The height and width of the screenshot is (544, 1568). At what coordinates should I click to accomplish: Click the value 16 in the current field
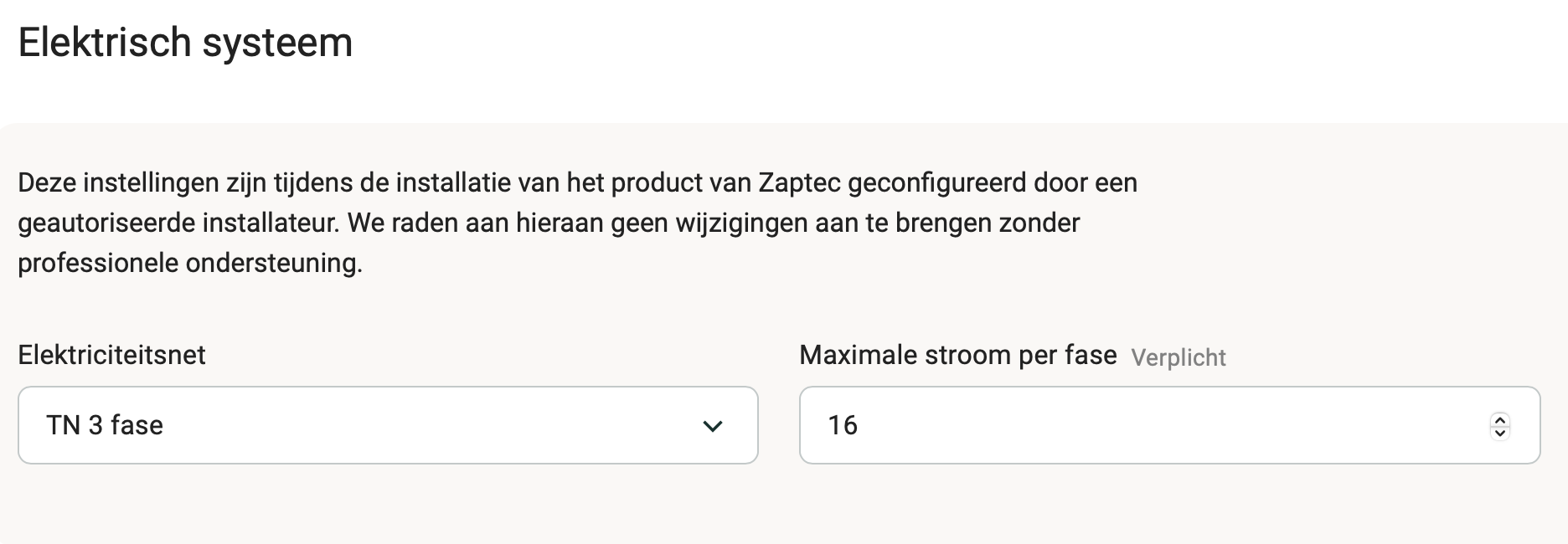point(843,425)
